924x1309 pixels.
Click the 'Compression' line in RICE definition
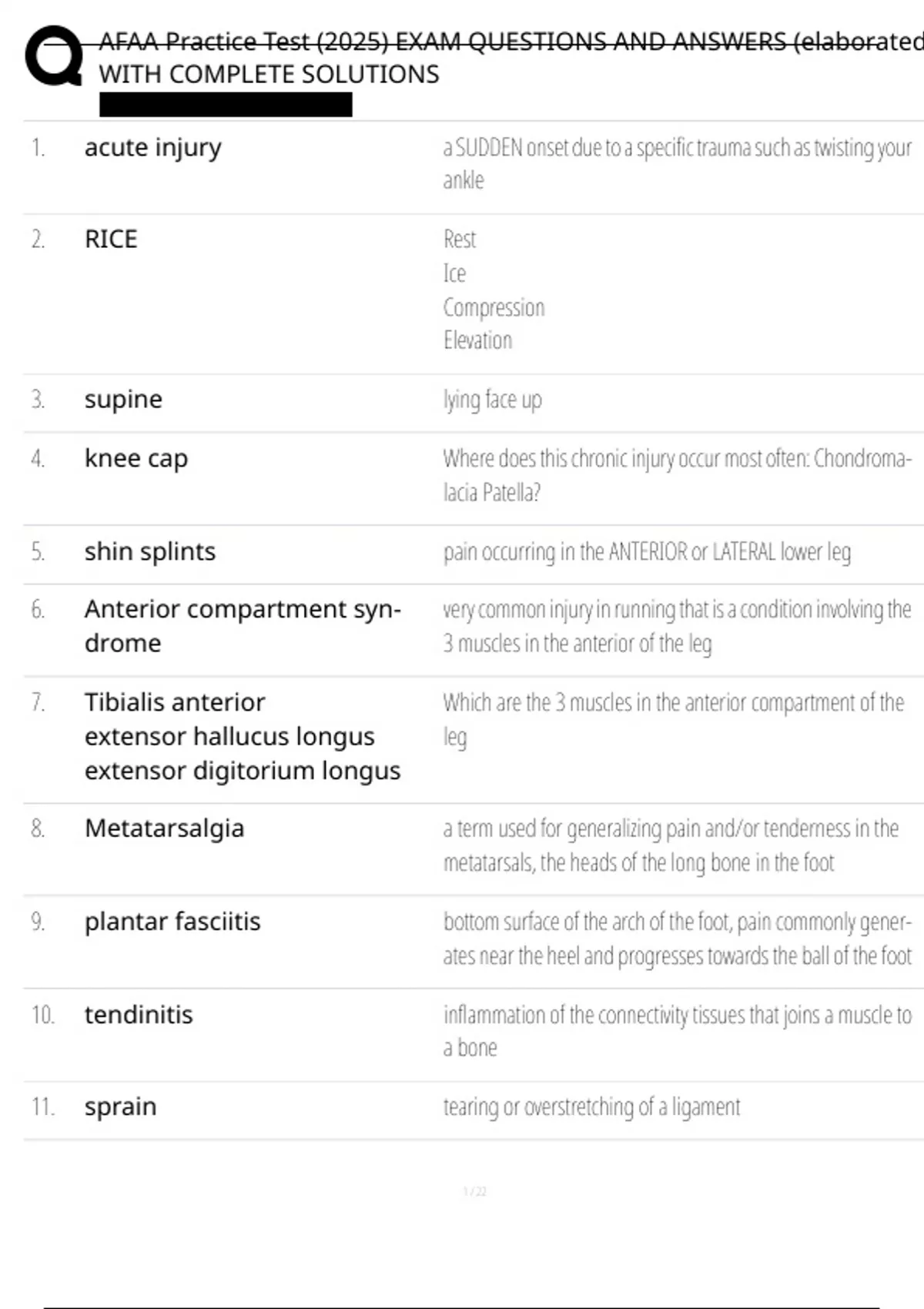point(494,307)
